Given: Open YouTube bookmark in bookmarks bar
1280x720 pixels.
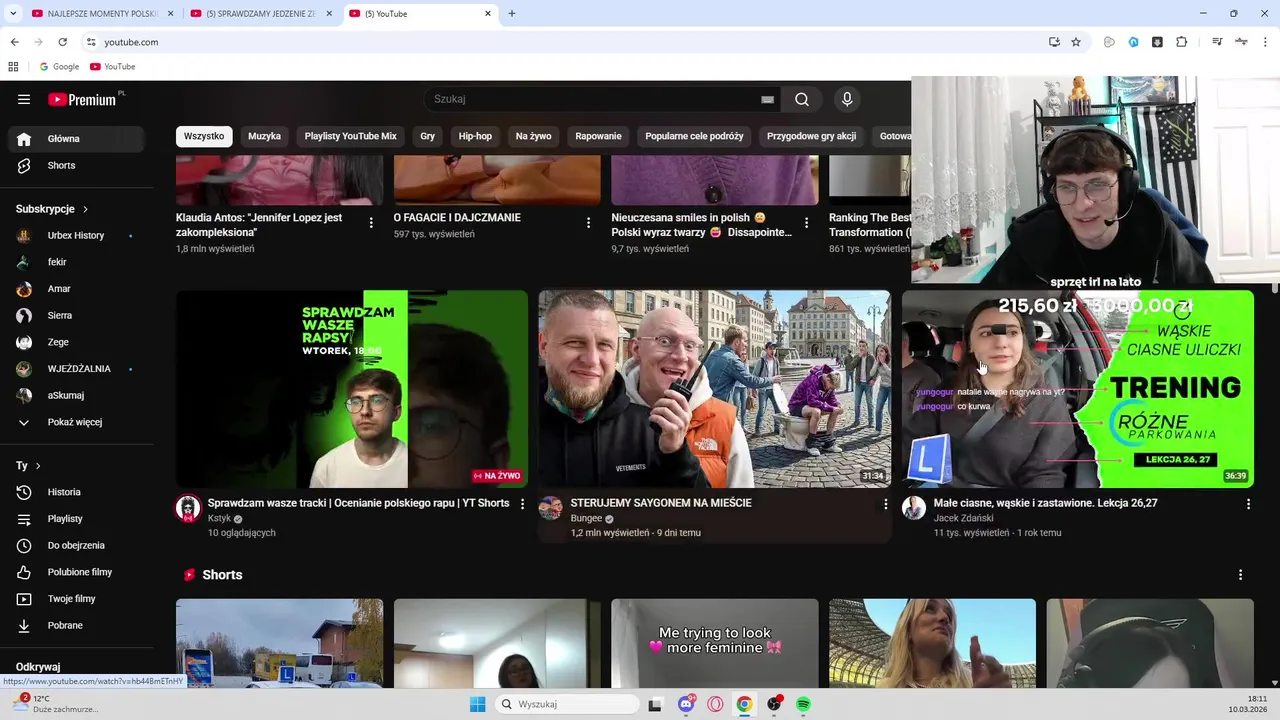Looking at the screenshot, I should [112, 67].
